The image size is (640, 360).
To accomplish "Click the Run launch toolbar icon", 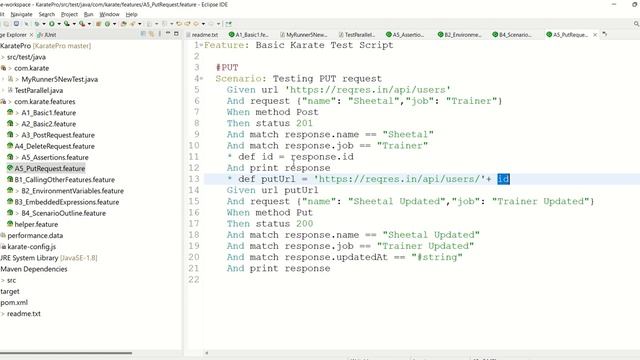I will click(51, 24).
